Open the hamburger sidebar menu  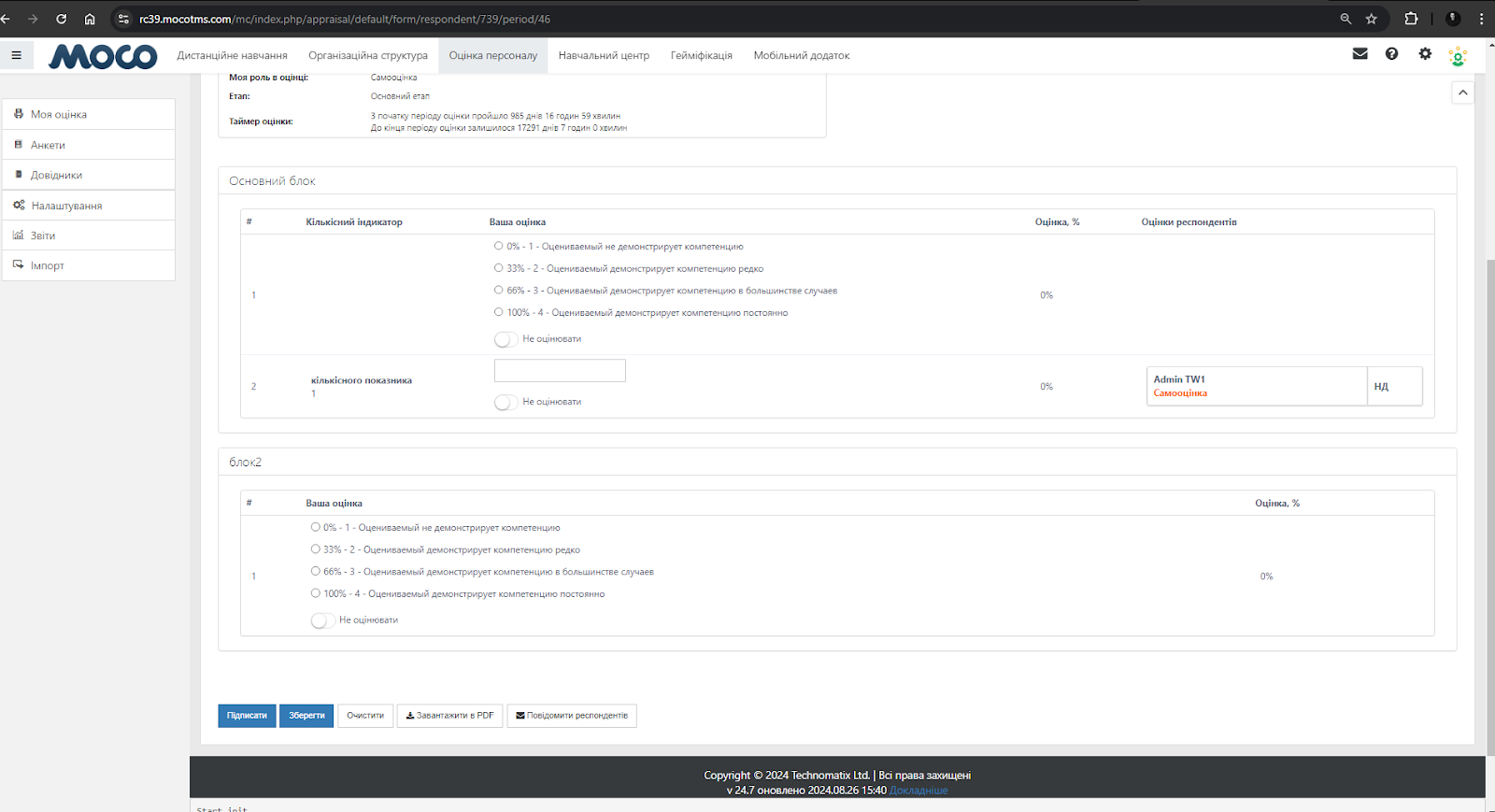click(x=16, y=55)
